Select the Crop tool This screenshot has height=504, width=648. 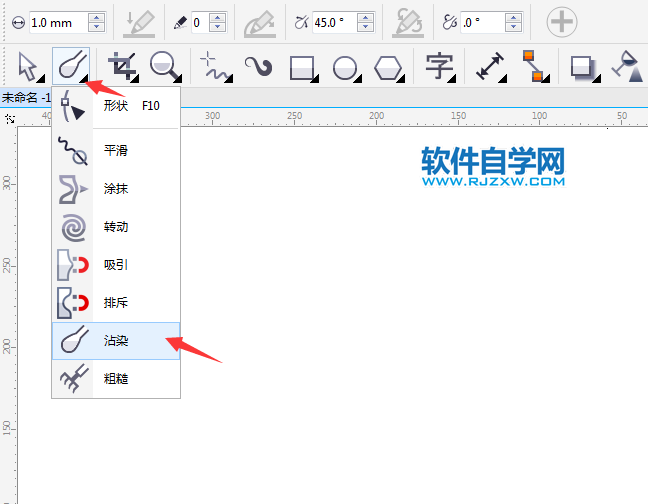[x=122, y=66]
